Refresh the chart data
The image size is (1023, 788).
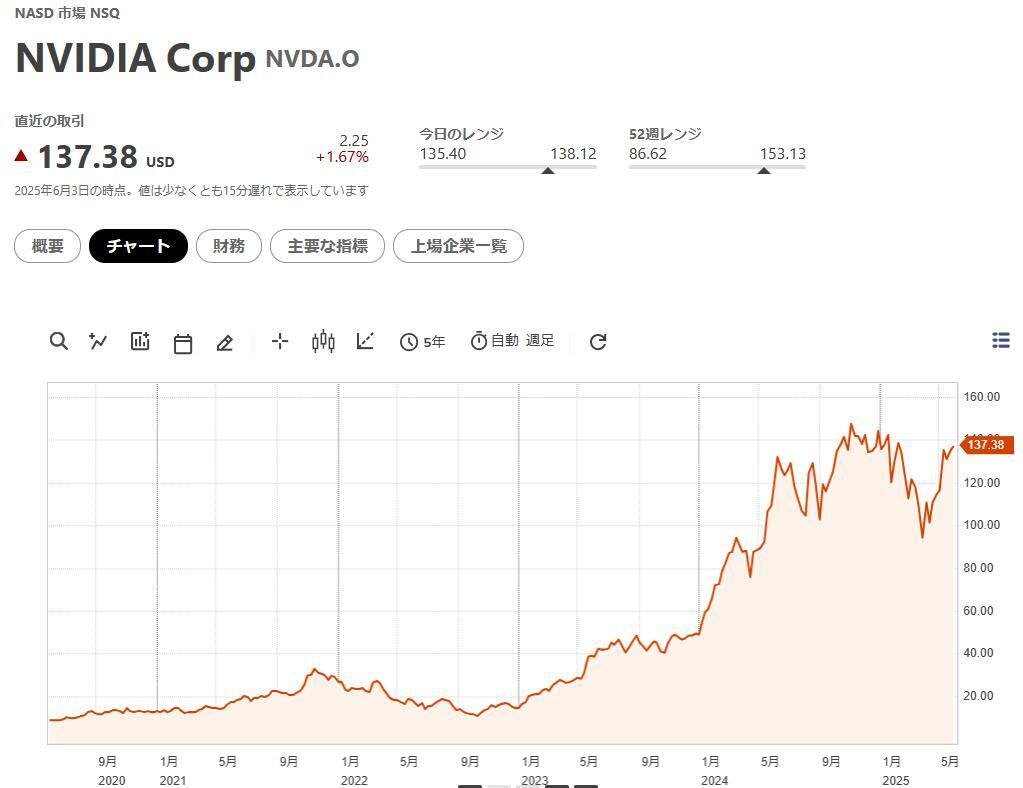pos(597,341)
